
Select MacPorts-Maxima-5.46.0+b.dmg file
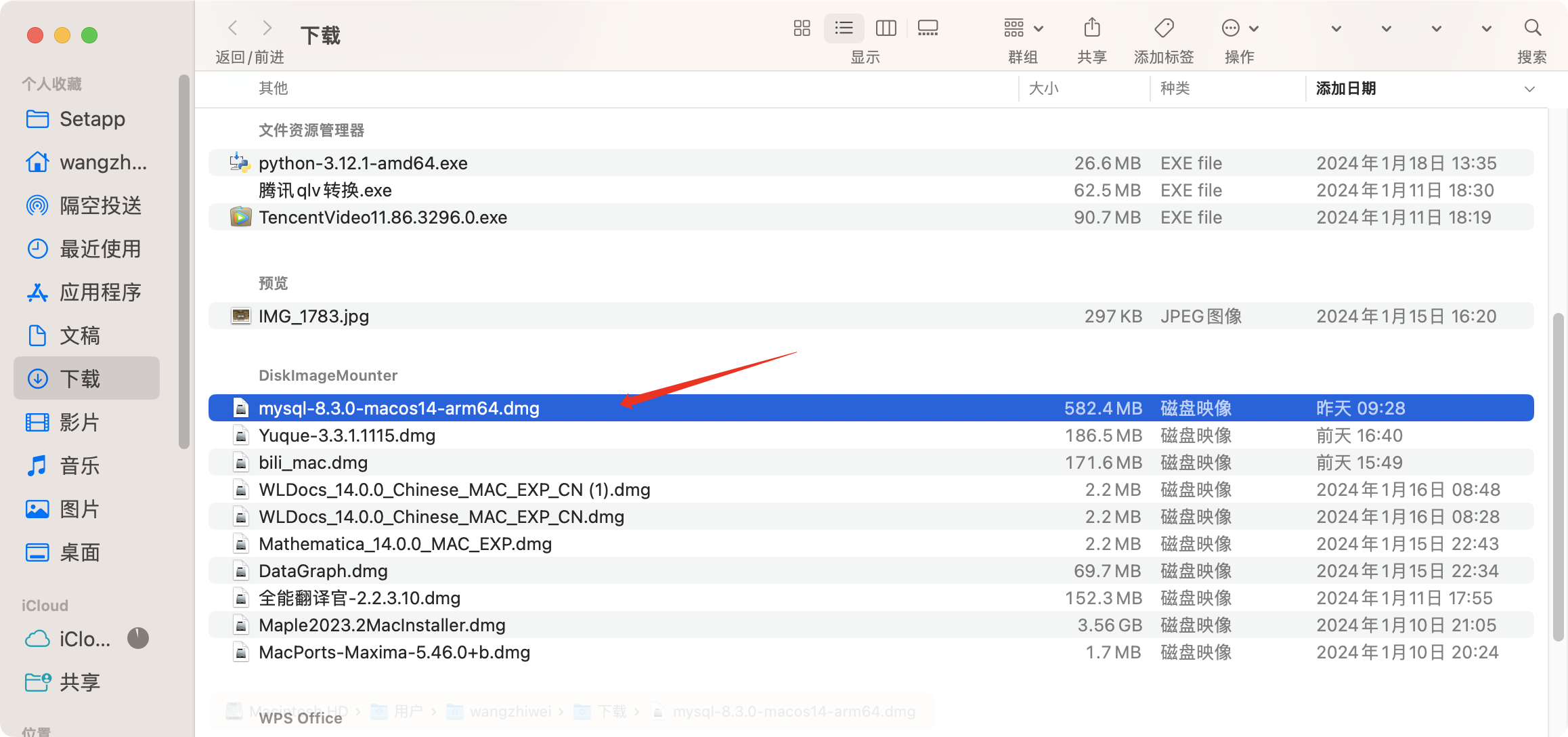point(871,652)
